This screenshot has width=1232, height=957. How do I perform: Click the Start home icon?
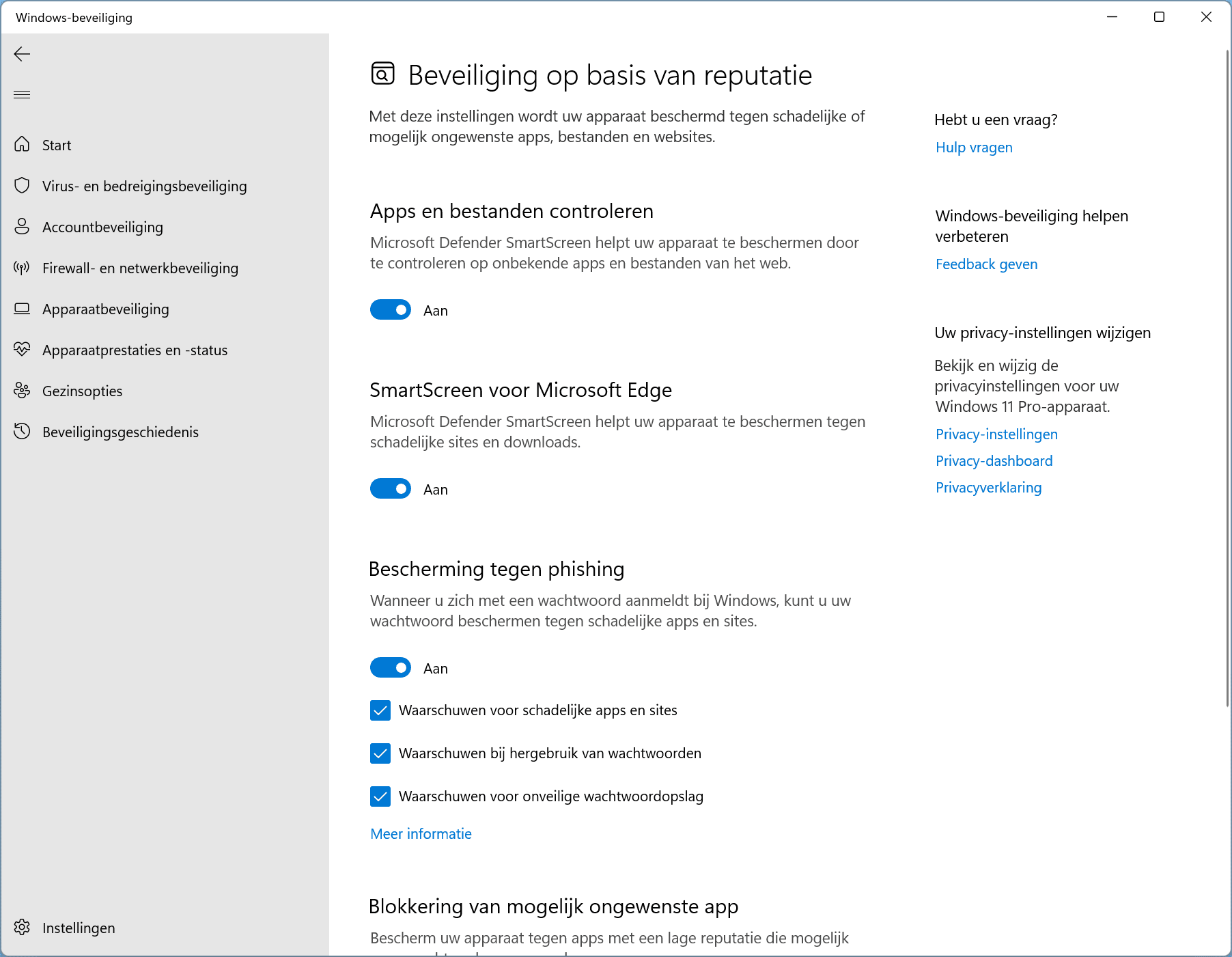tap(22, 144)
